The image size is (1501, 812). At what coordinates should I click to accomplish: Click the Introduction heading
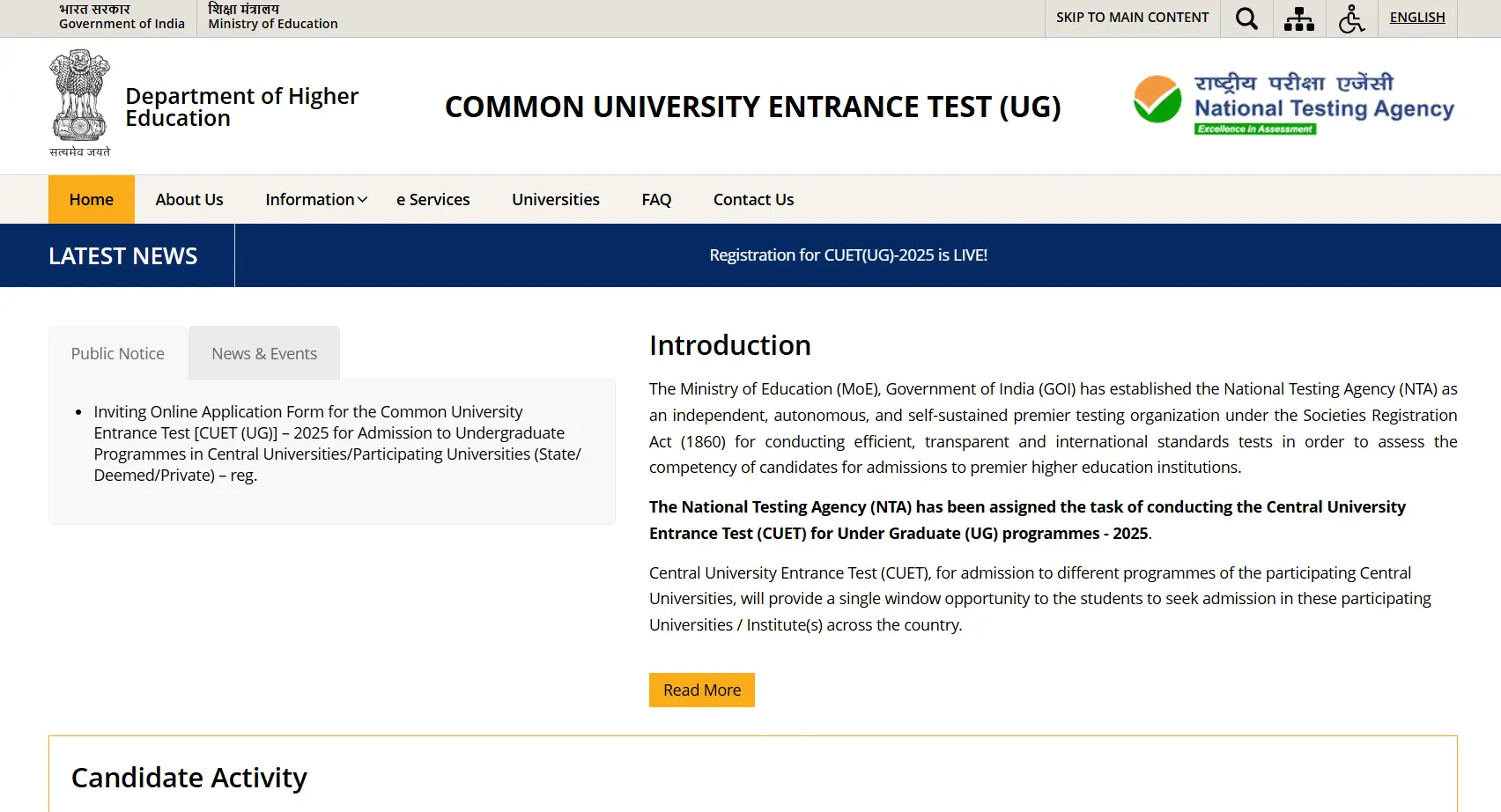click(730, 345)
